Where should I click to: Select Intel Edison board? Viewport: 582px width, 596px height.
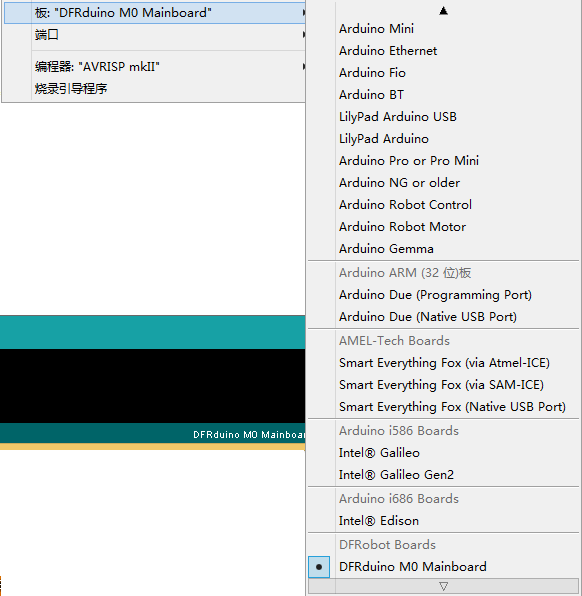pyautogui.click(x=443, y=522)
